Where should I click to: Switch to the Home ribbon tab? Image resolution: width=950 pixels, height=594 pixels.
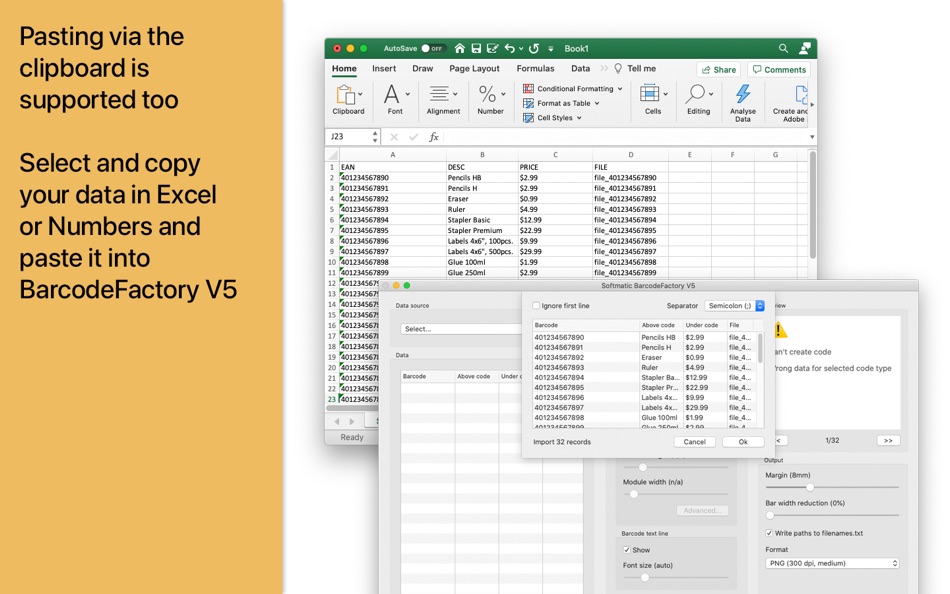pos(344,68)
